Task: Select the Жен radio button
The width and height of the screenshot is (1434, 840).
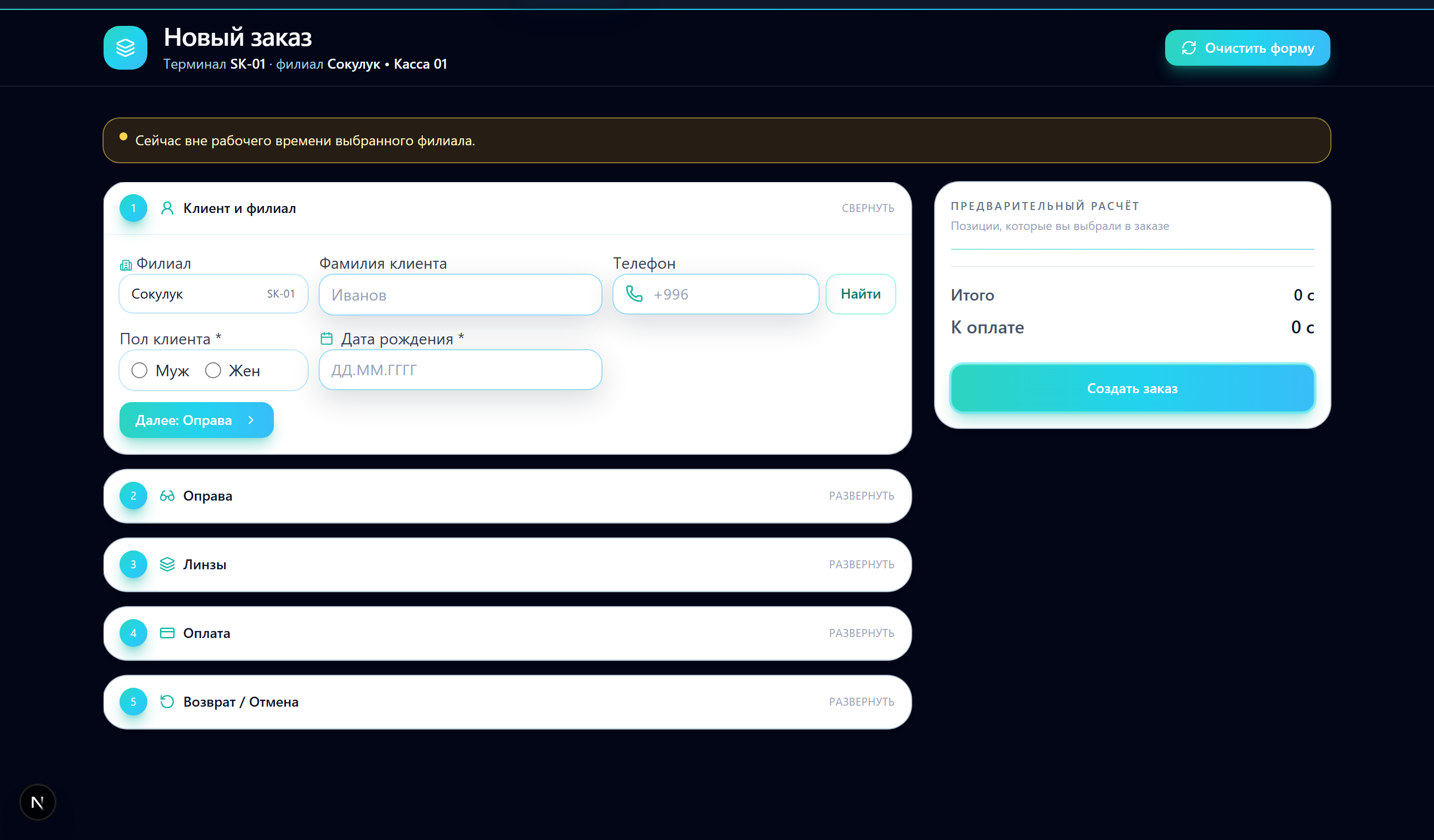Action: (213, 370)
